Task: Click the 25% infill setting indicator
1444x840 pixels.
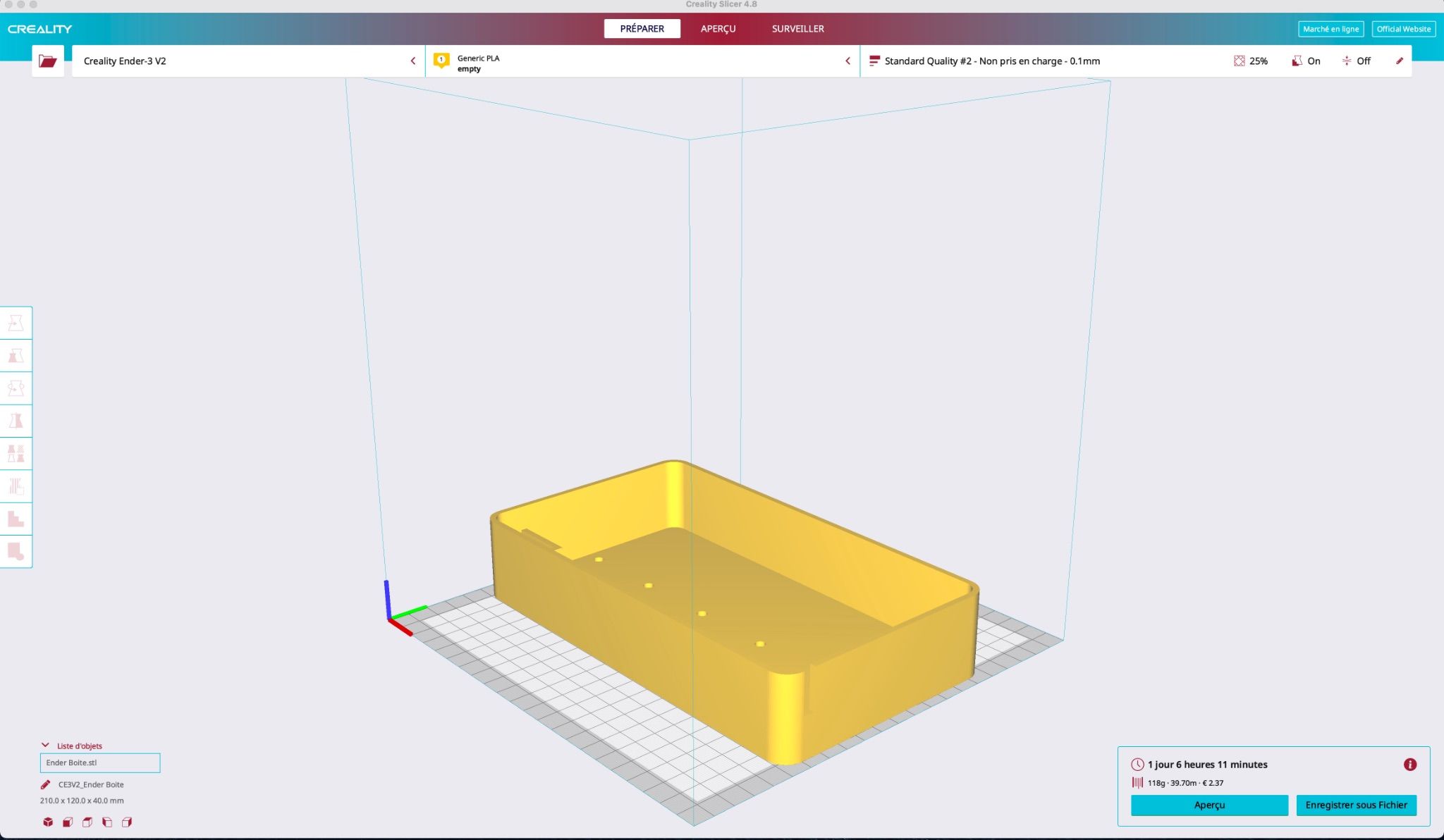Action: 1251,61
